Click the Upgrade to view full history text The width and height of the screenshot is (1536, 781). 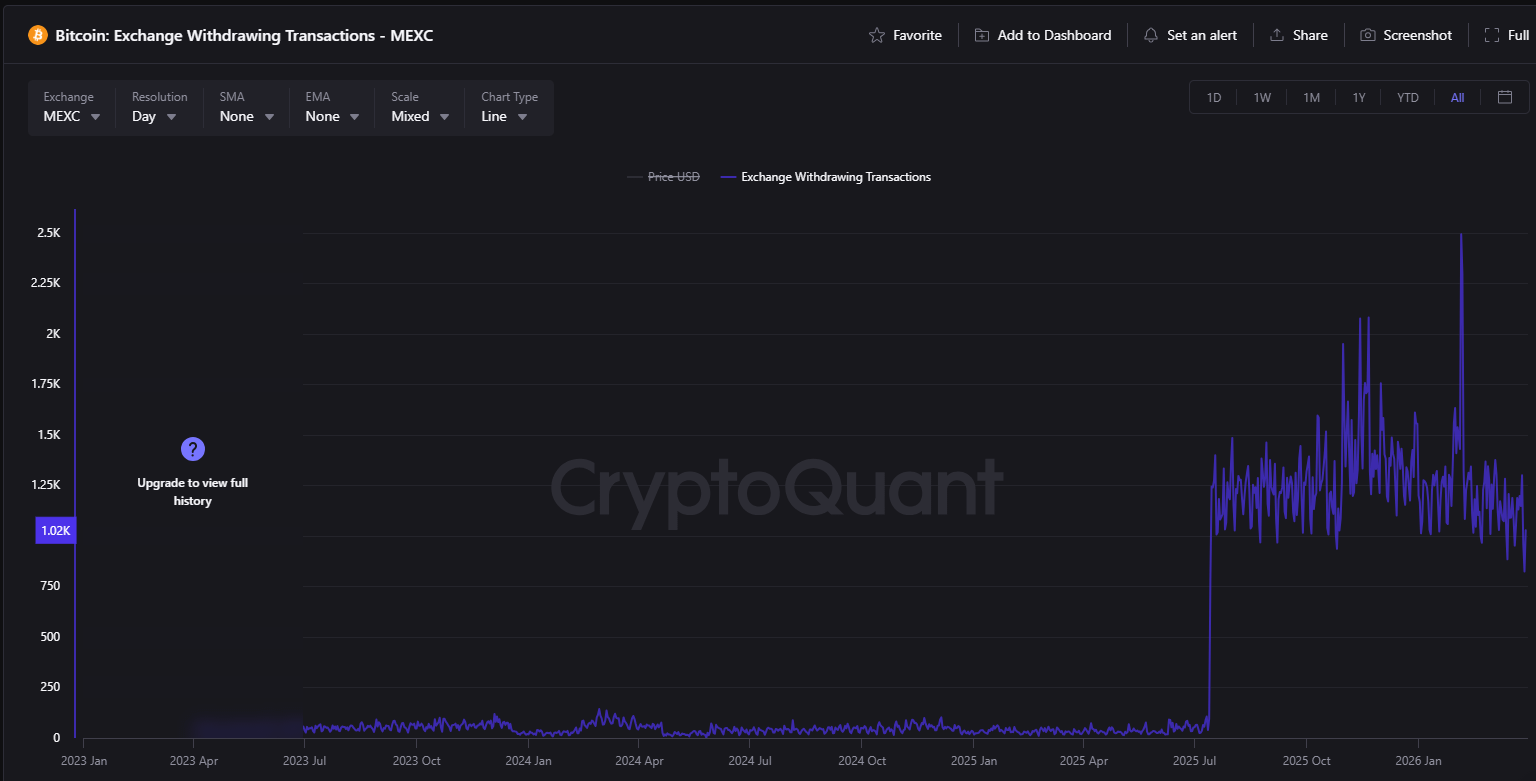click(192, 492)
